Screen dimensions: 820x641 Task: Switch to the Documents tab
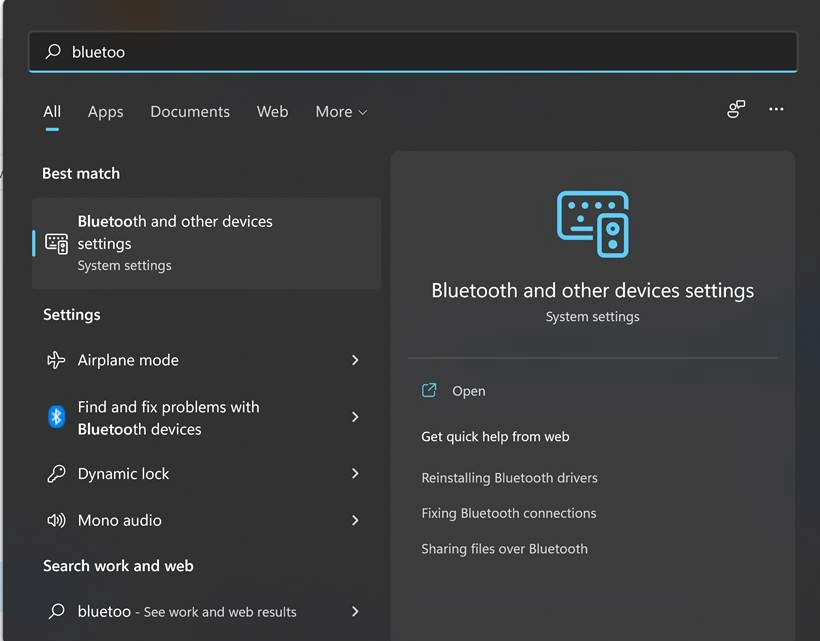coord(190,111)
